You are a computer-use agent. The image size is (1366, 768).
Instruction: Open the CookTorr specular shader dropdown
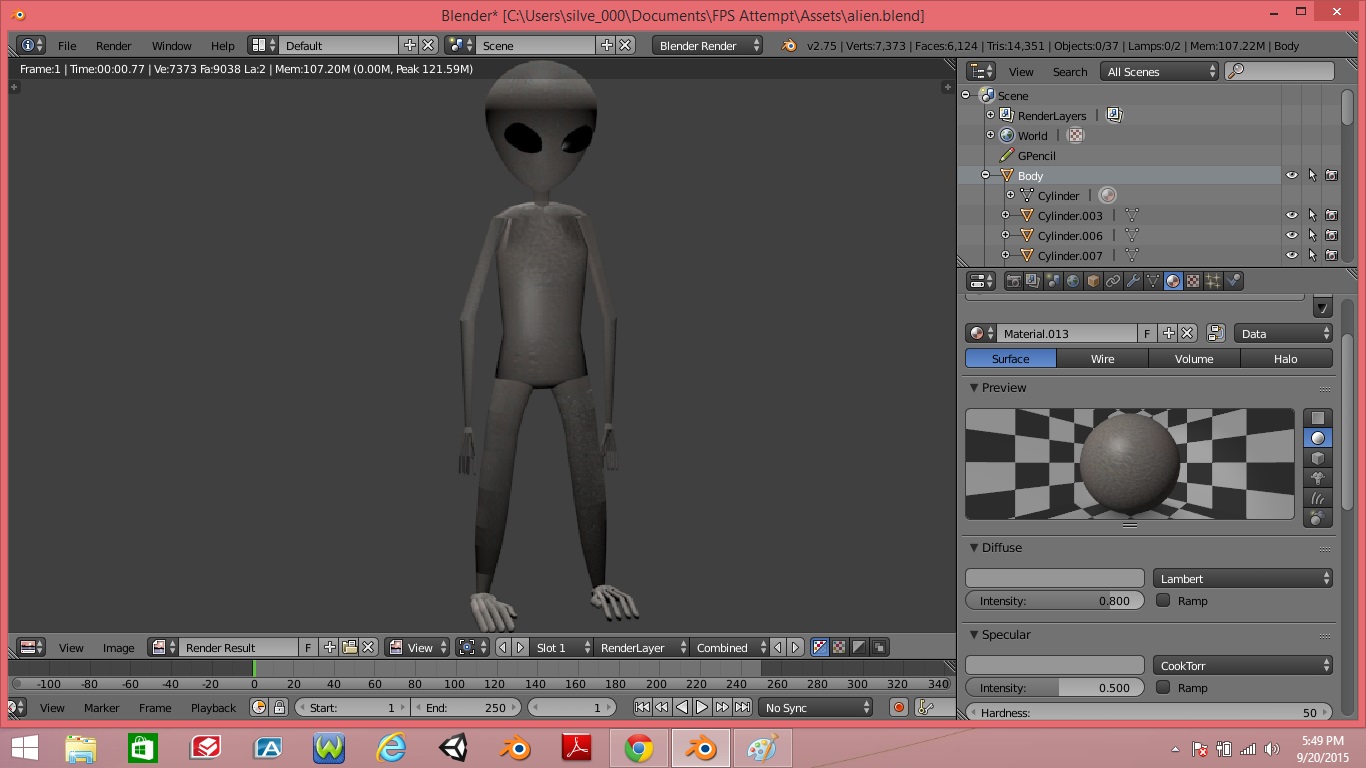[1243, 666]
